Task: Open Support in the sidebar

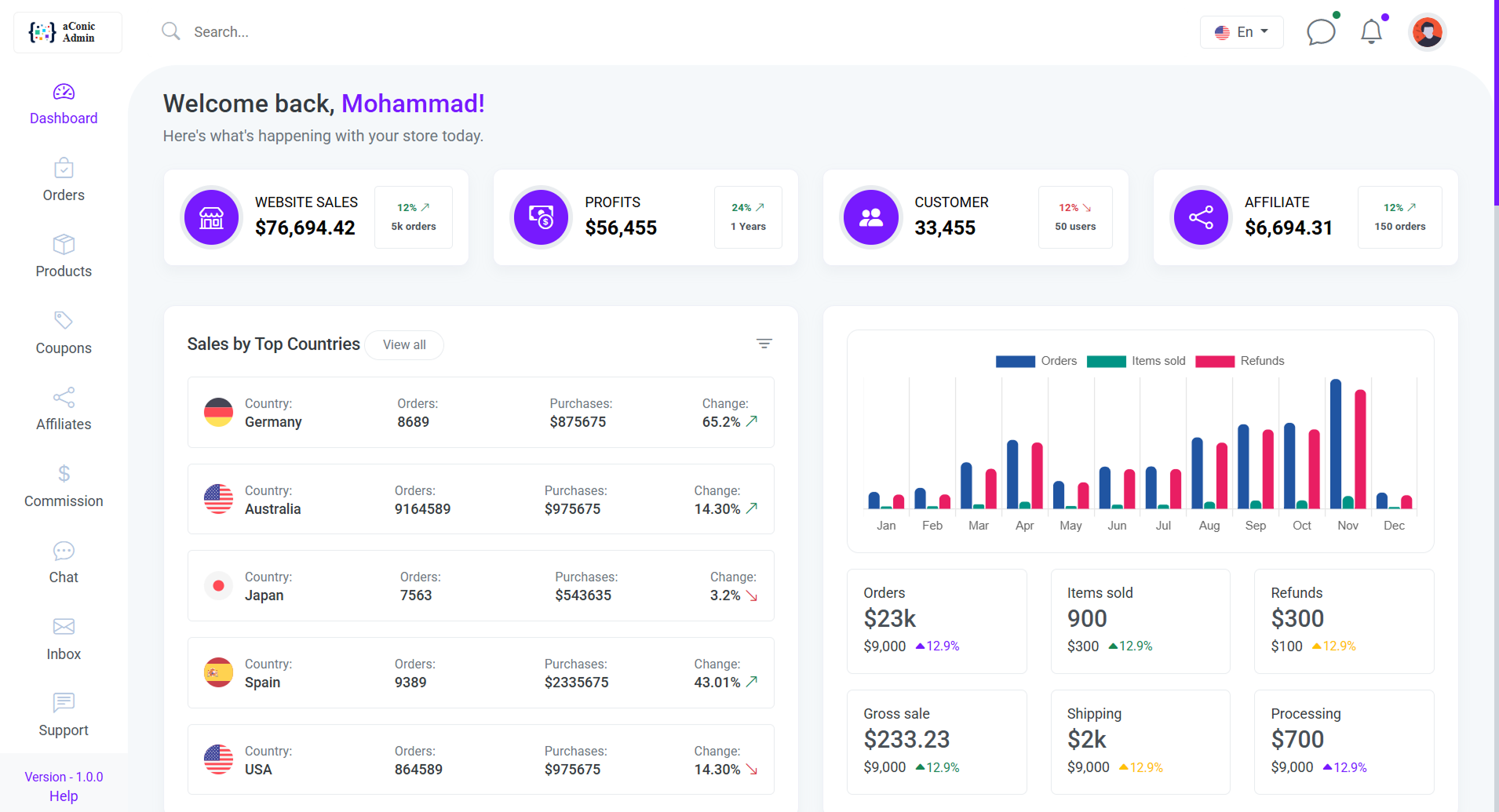Action: click(64, 716)
